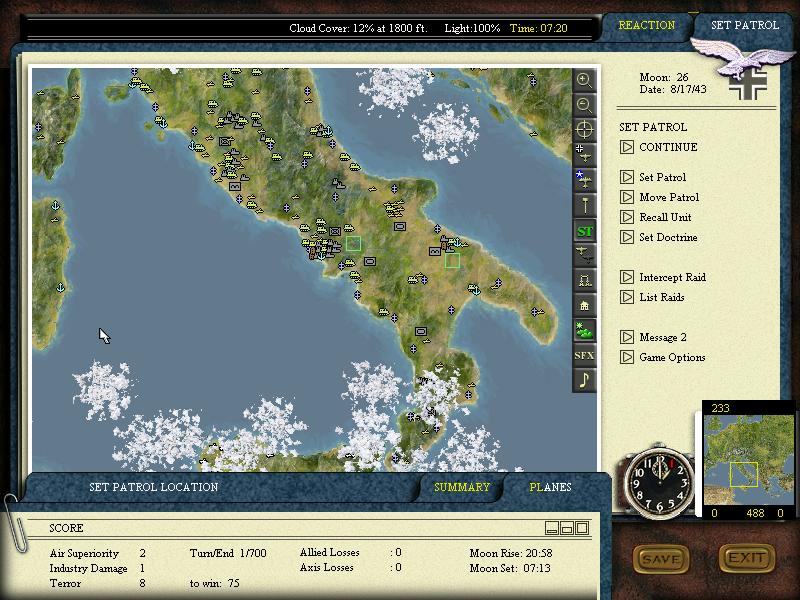Click the Moon Rise: 20:58 text

[511, 553]
